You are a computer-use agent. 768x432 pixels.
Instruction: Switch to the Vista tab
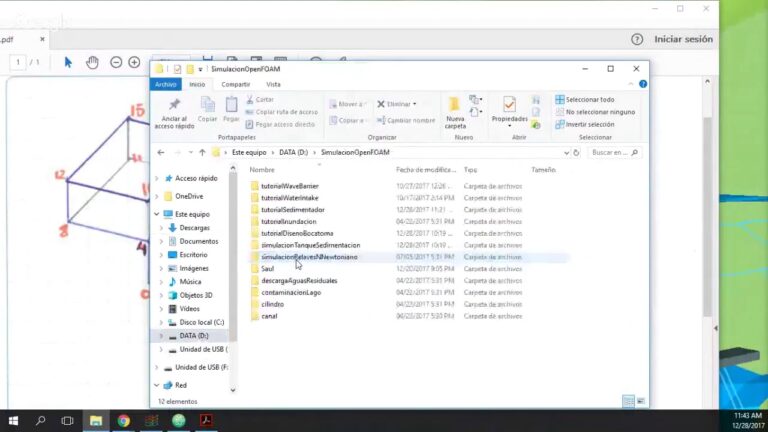pyautogui.click(x=273, y=84)
